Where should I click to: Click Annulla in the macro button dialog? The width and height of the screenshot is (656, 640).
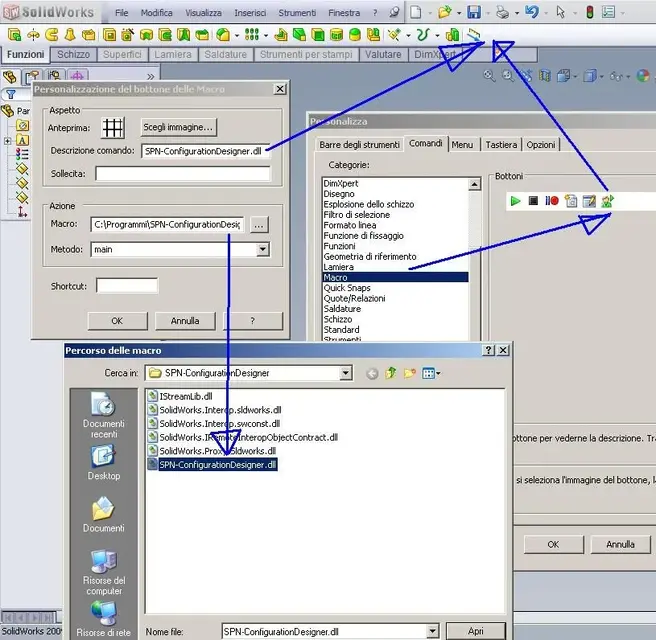[185, 321]
